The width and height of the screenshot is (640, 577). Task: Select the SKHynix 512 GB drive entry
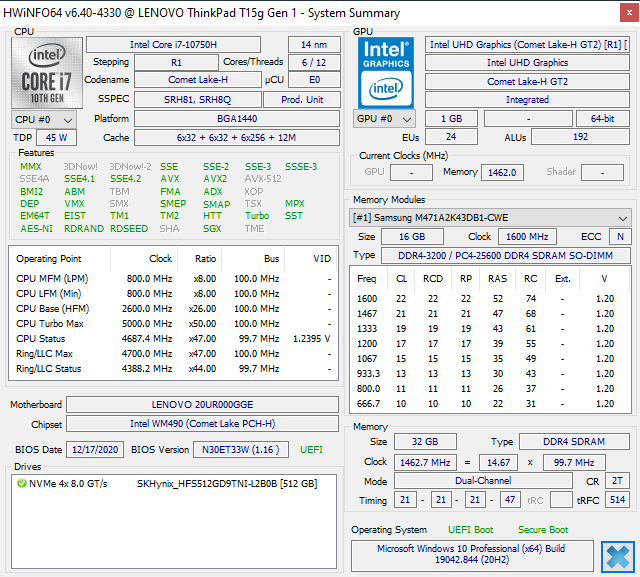[x=227, y=483]
